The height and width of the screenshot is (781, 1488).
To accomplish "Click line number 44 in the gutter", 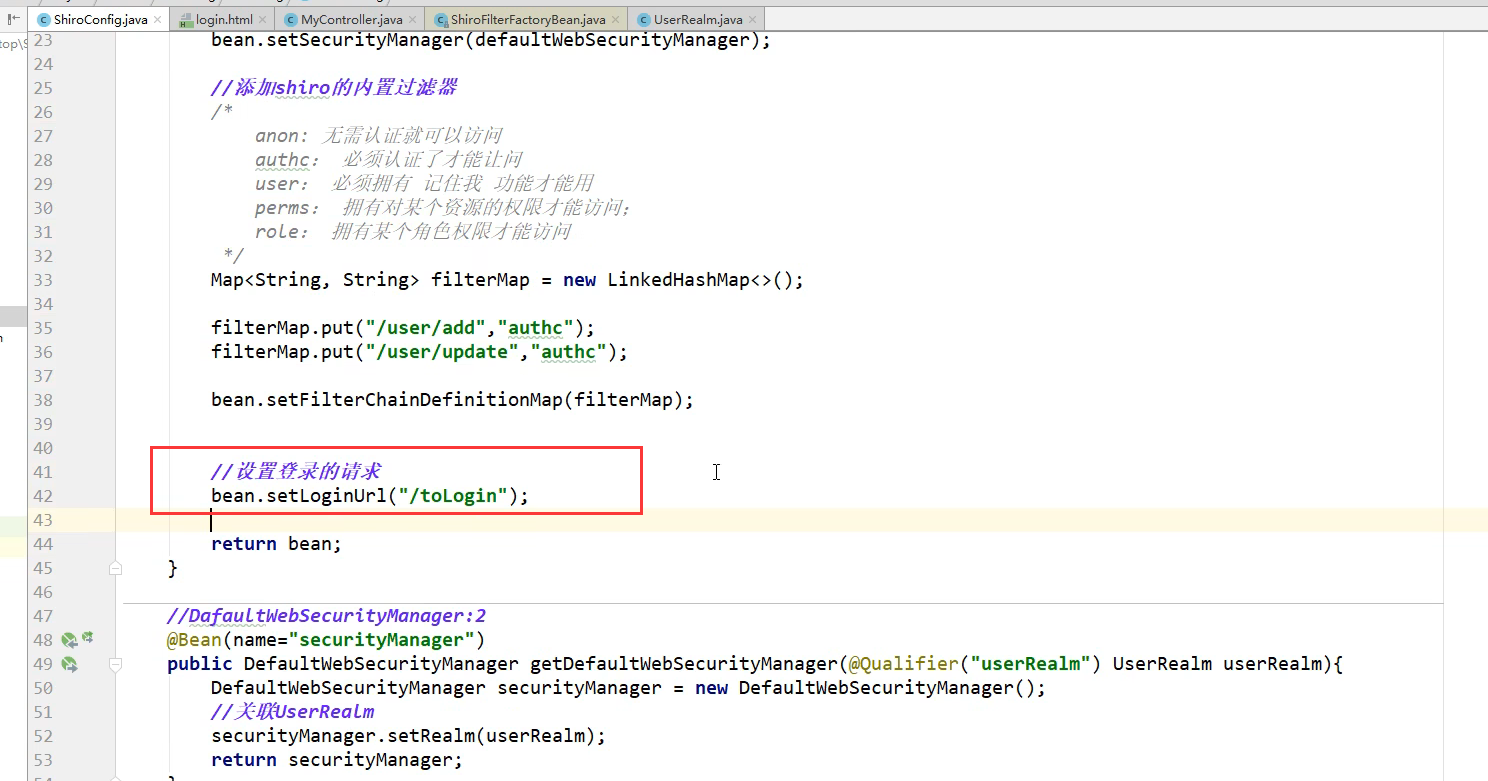I will [42, 544].
